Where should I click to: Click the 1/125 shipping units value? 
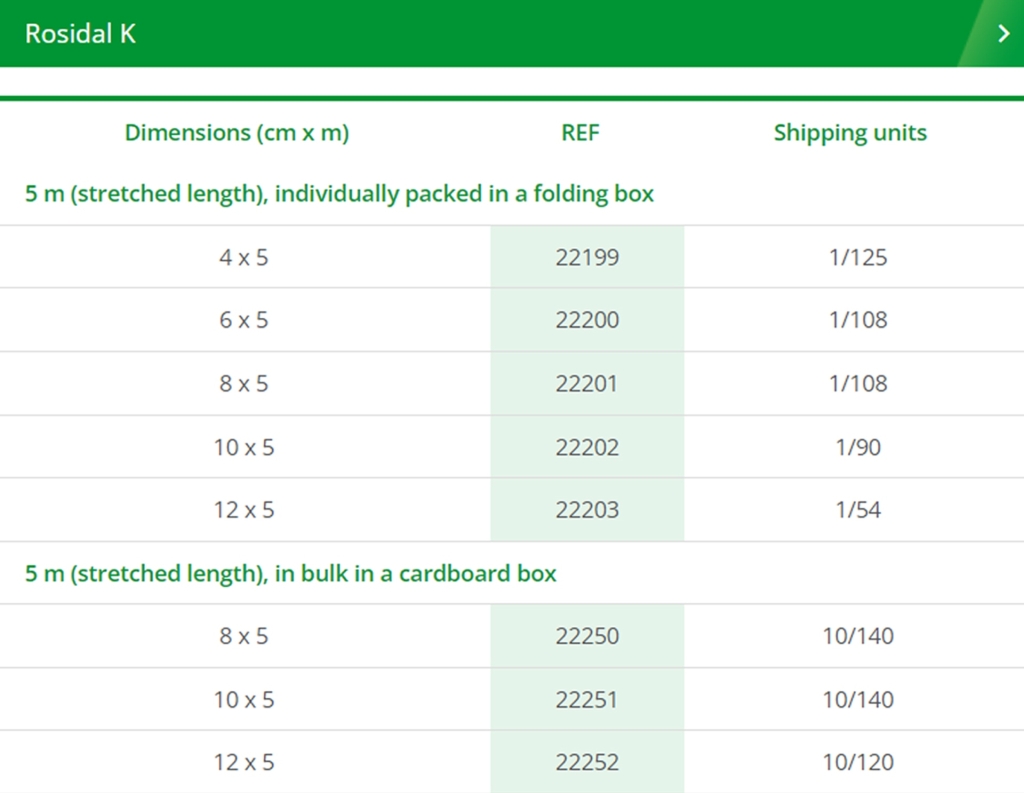[x=858, y=257]
